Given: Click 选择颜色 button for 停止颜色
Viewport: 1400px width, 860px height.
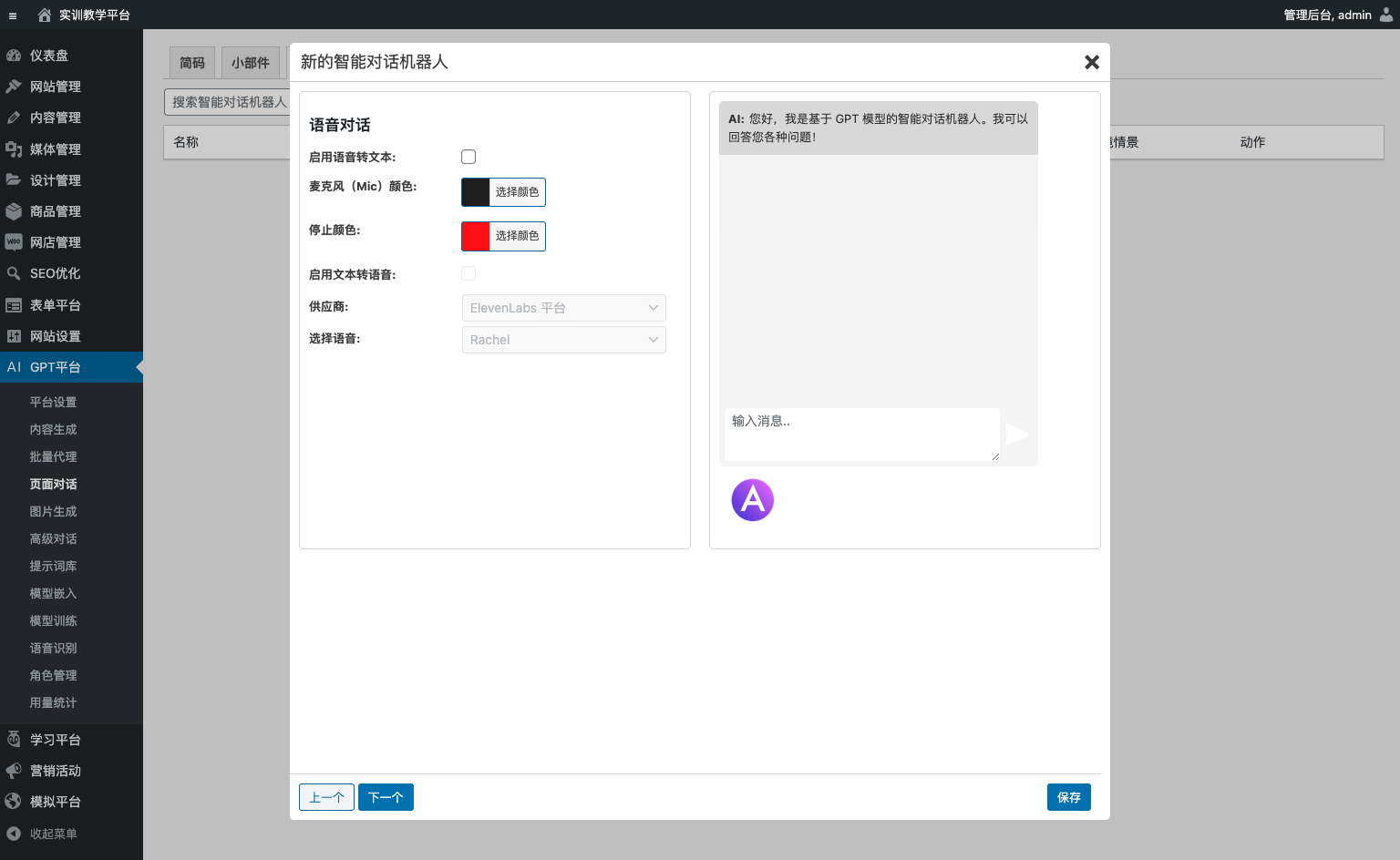Looking at the screenshot, I should point(518,236).
